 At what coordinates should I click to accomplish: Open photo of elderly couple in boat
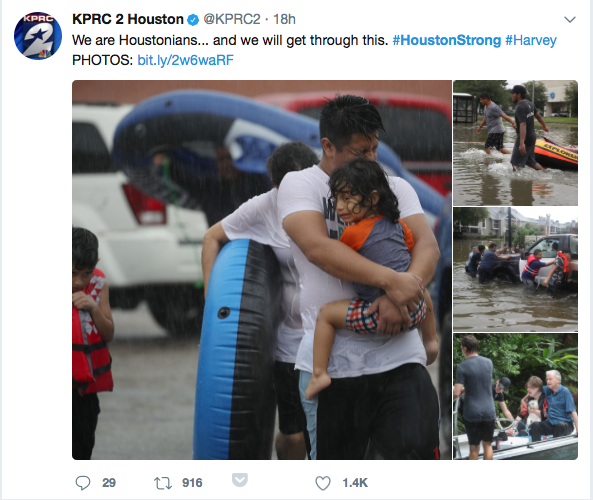[x=515, y=396]
